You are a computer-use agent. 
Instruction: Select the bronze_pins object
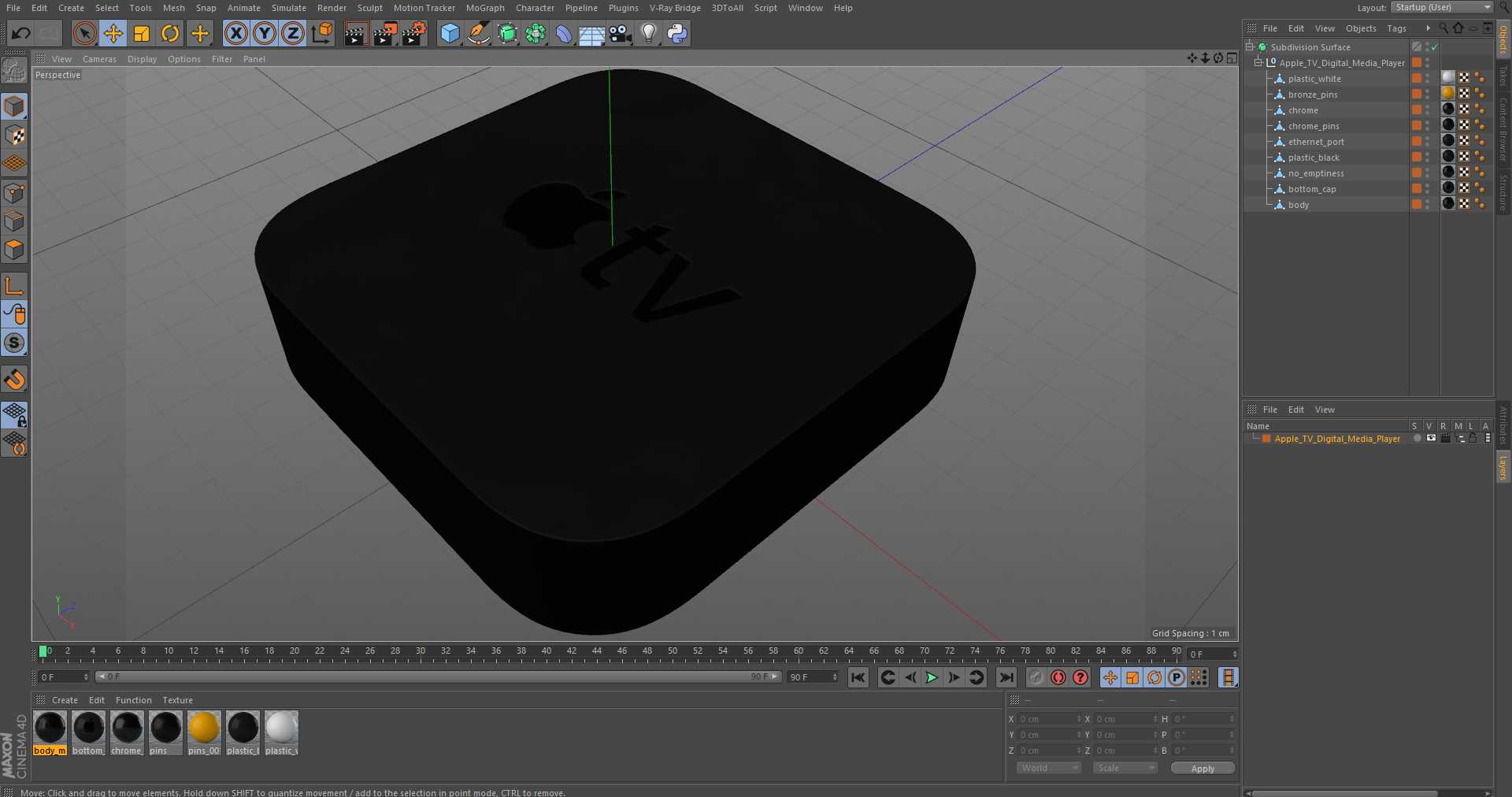click(1313, 95)
